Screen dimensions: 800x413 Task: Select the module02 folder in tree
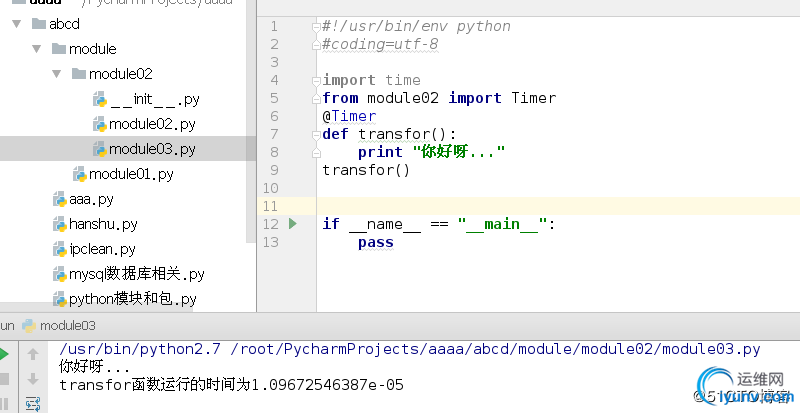[x=112, y=74]
